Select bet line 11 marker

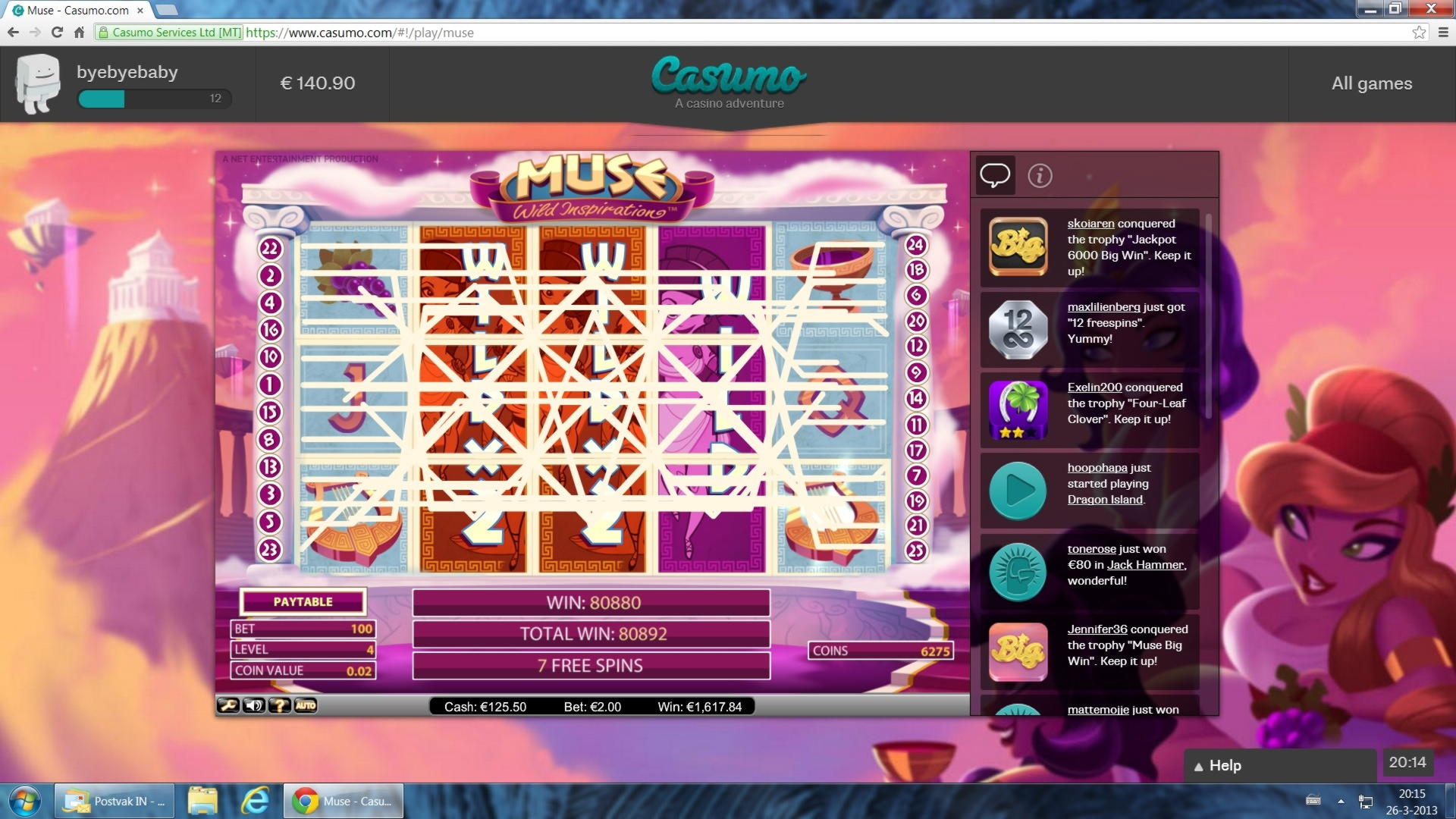click(x=916, y=425)
